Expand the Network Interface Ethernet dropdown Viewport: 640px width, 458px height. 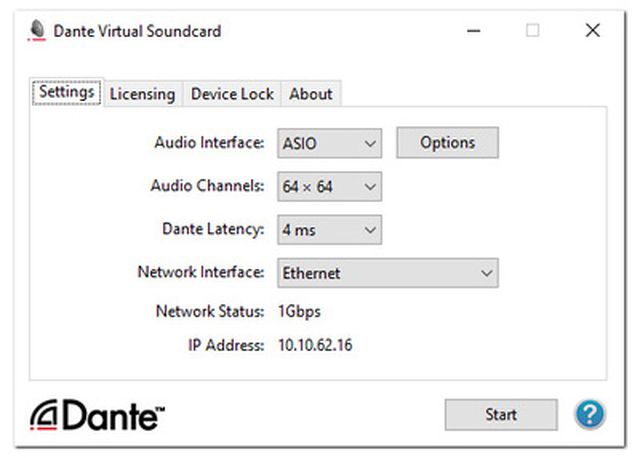388,273
